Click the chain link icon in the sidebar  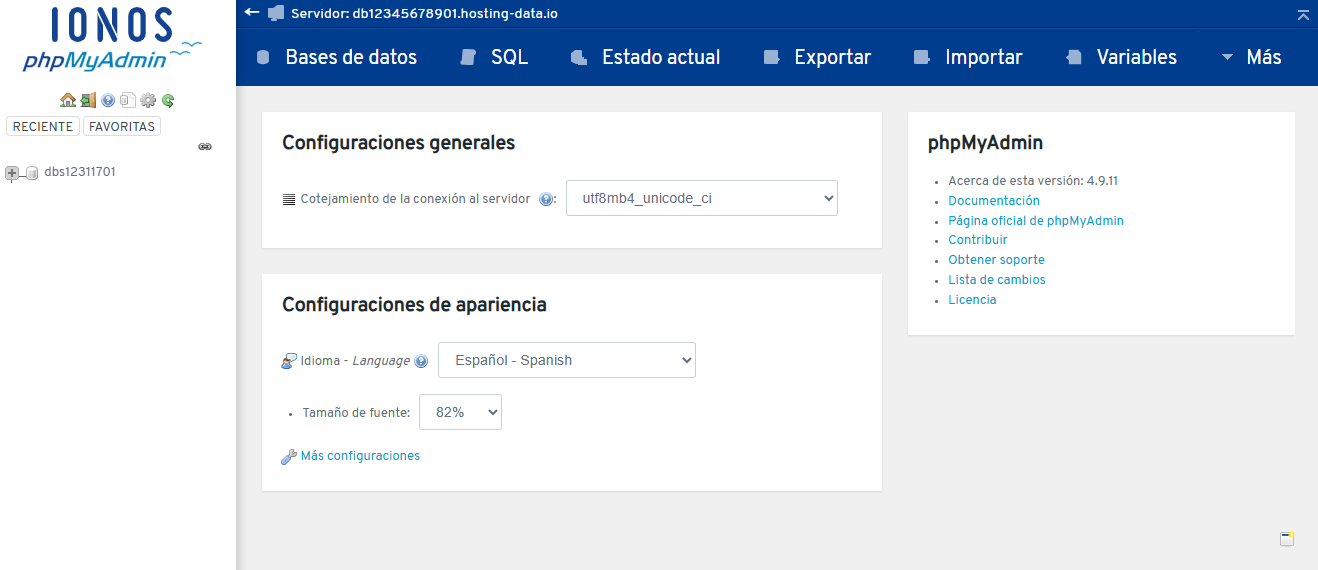(x=205, y=146)
